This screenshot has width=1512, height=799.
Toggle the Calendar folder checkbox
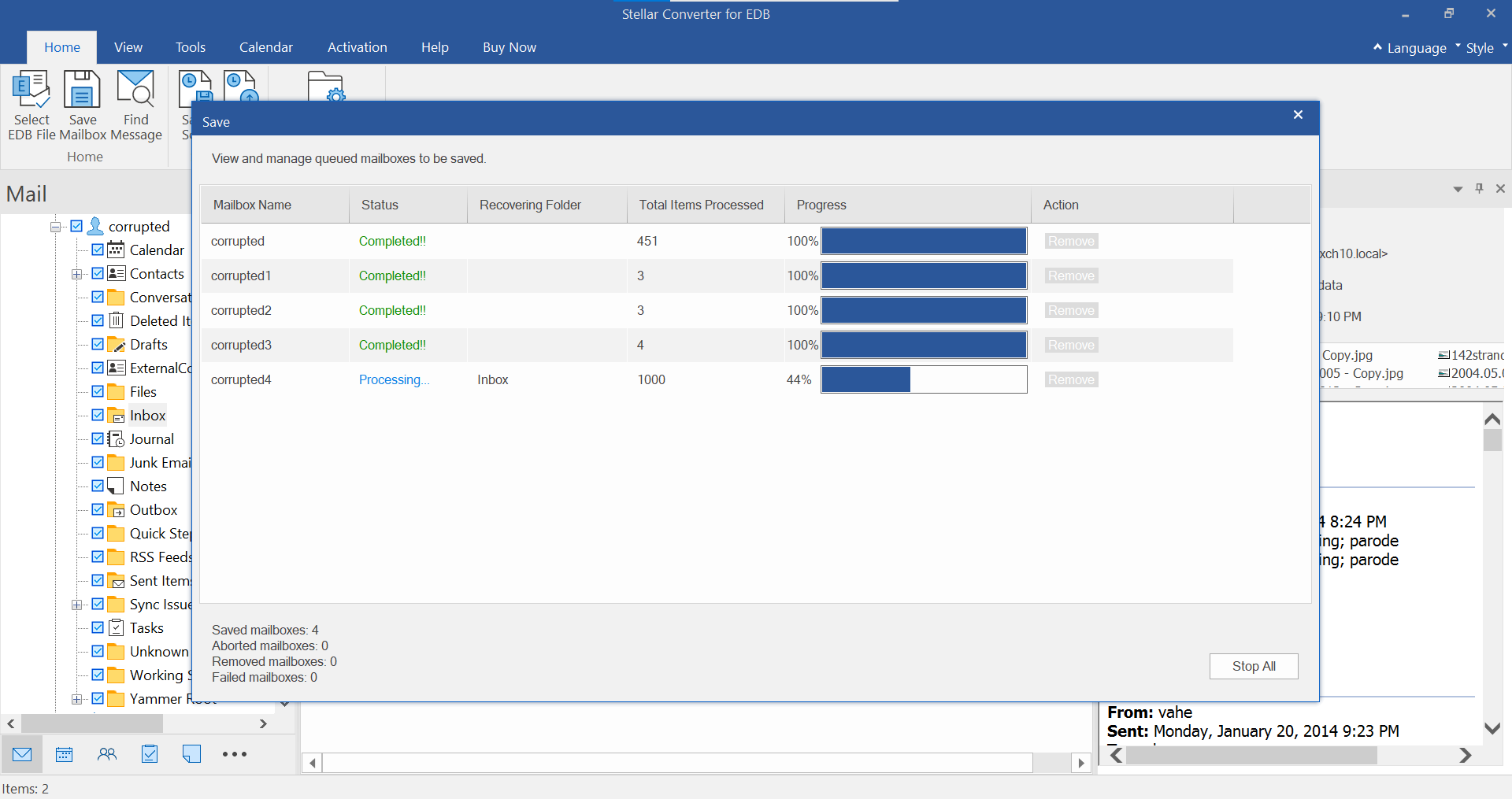tap(98, 250)
